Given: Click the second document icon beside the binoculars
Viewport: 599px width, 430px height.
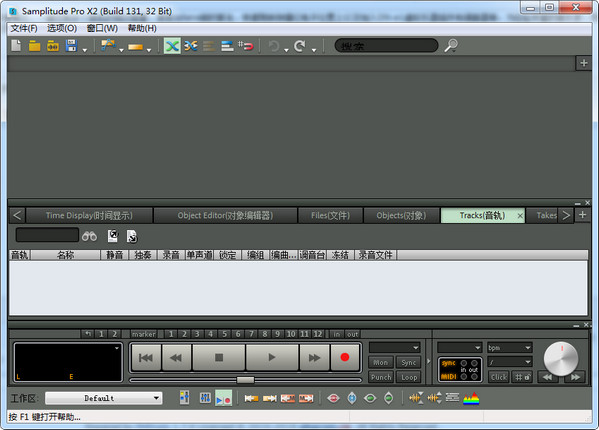Looking at the screenshot, I should 132,236.
